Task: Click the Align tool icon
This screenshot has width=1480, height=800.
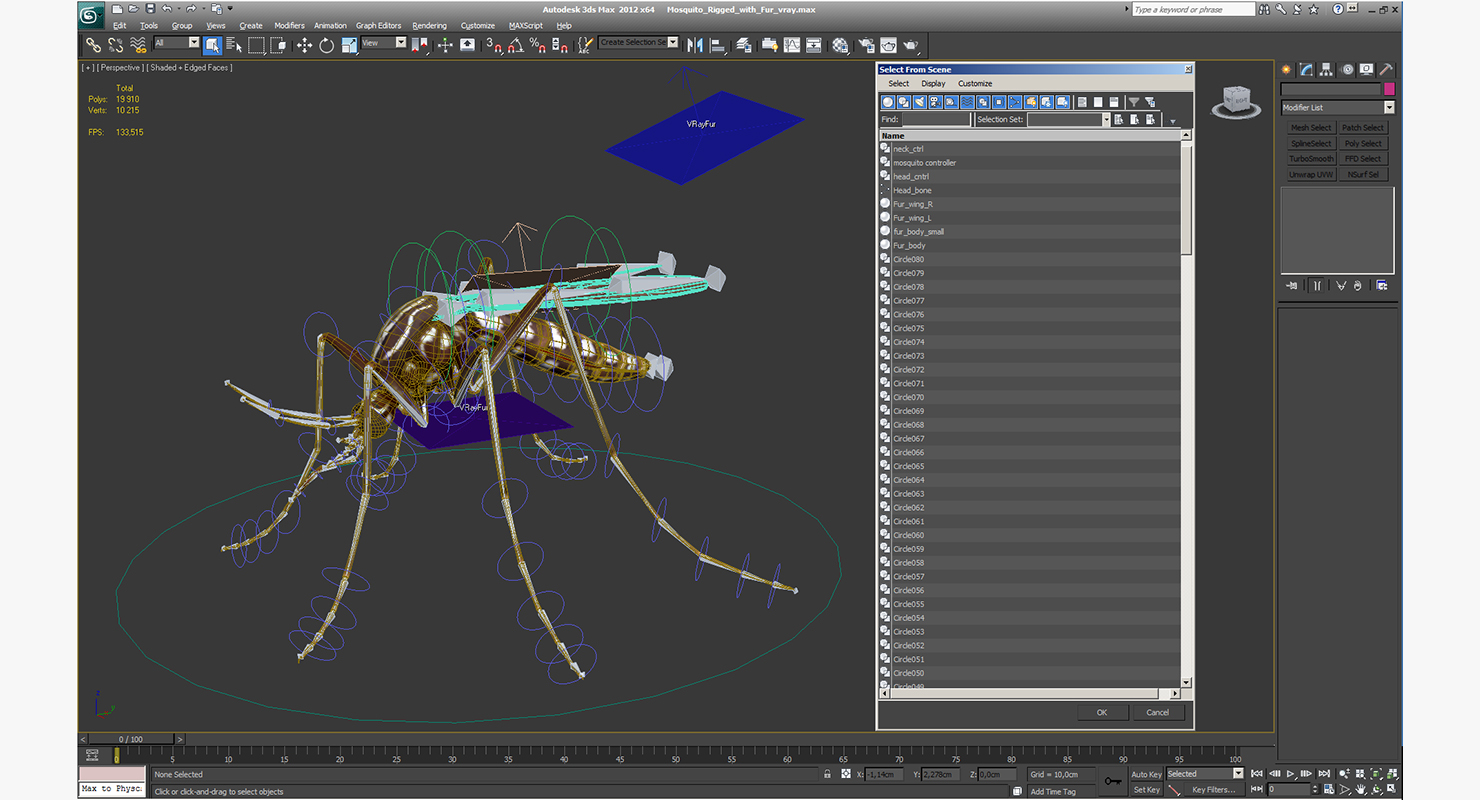Action: (717, 45)
